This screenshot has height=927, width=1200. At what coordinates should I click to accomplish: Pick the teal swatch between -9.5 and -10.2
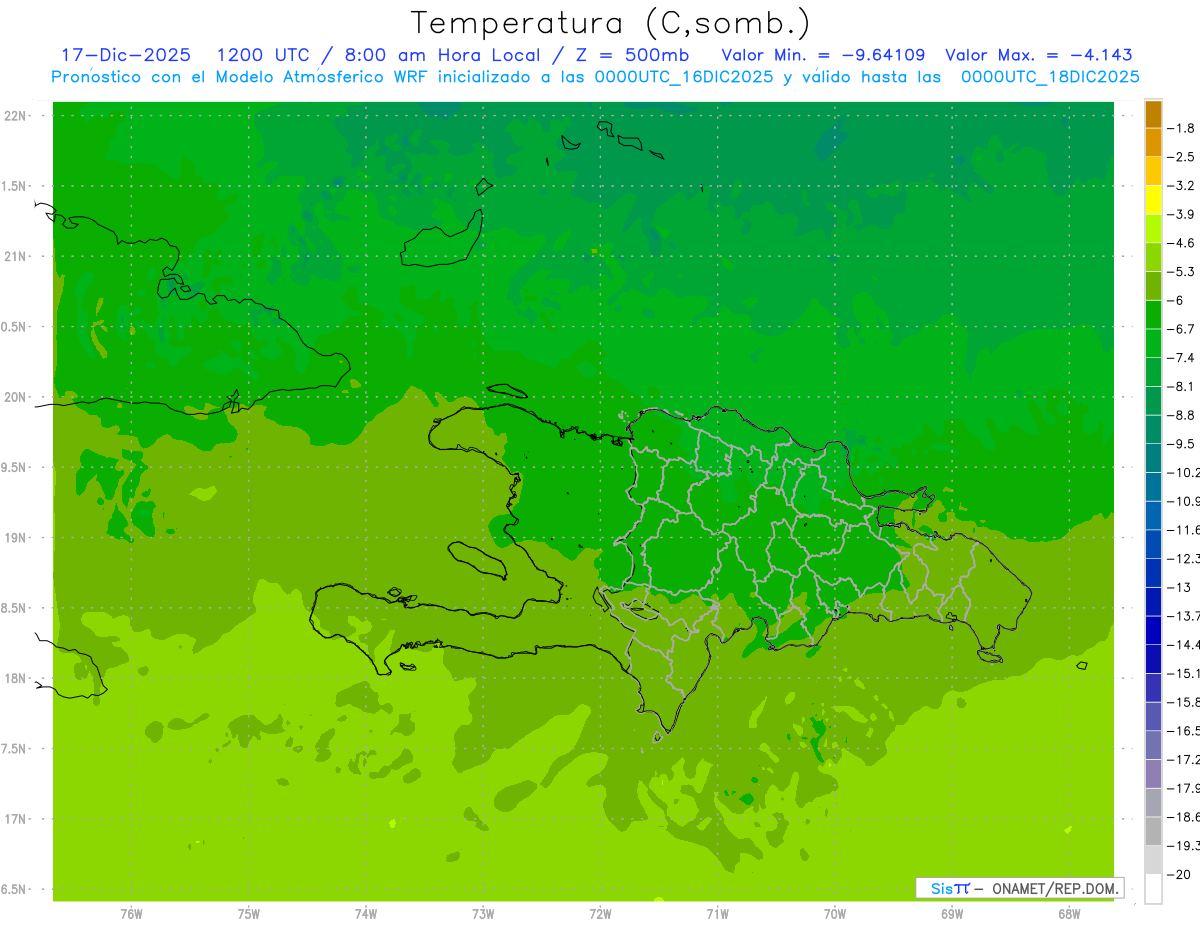1153,457
